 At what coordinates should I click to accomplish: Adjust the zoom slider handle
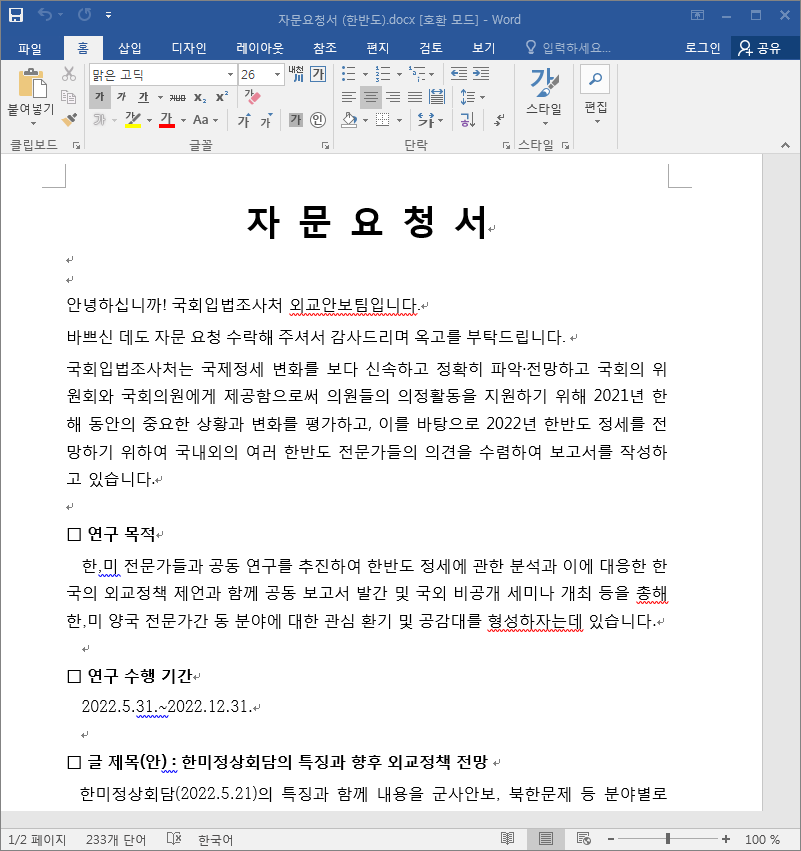pyautogui.click(x=668, y=839)
